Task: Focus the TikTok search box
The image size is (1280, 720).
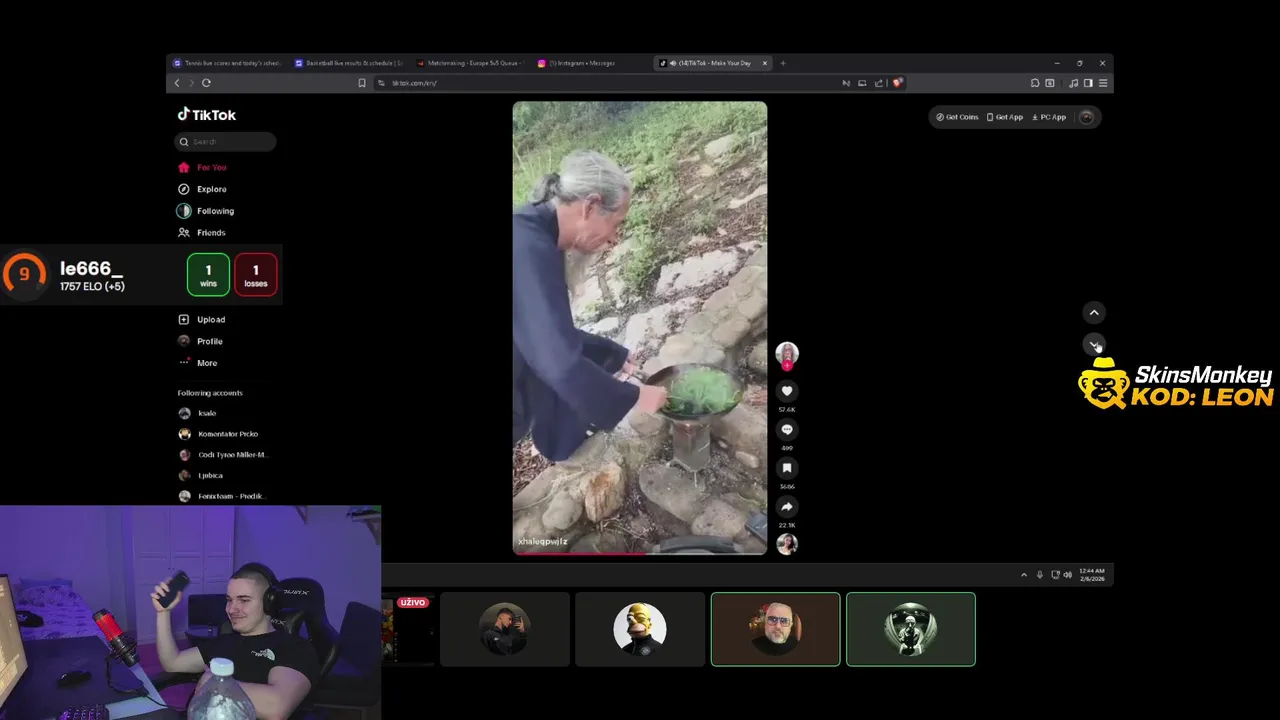Action: click(x=225, y=142)
